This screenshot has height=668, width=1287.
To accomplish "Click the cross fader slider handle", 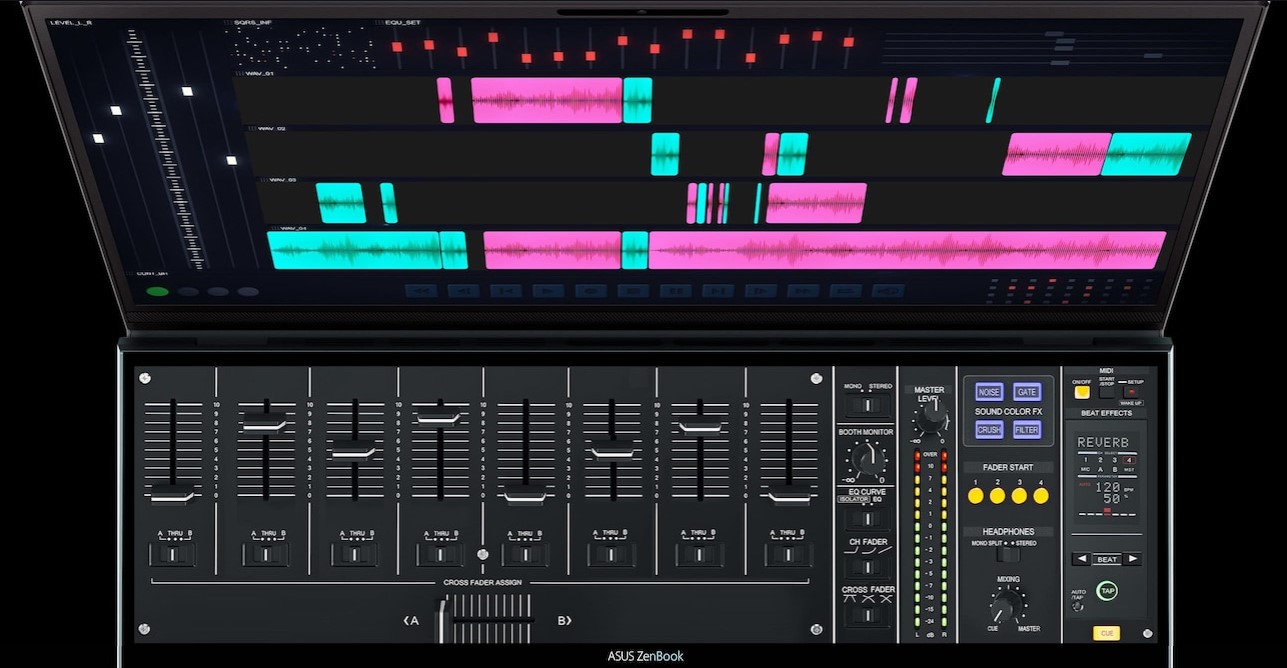I will [443, 621].
